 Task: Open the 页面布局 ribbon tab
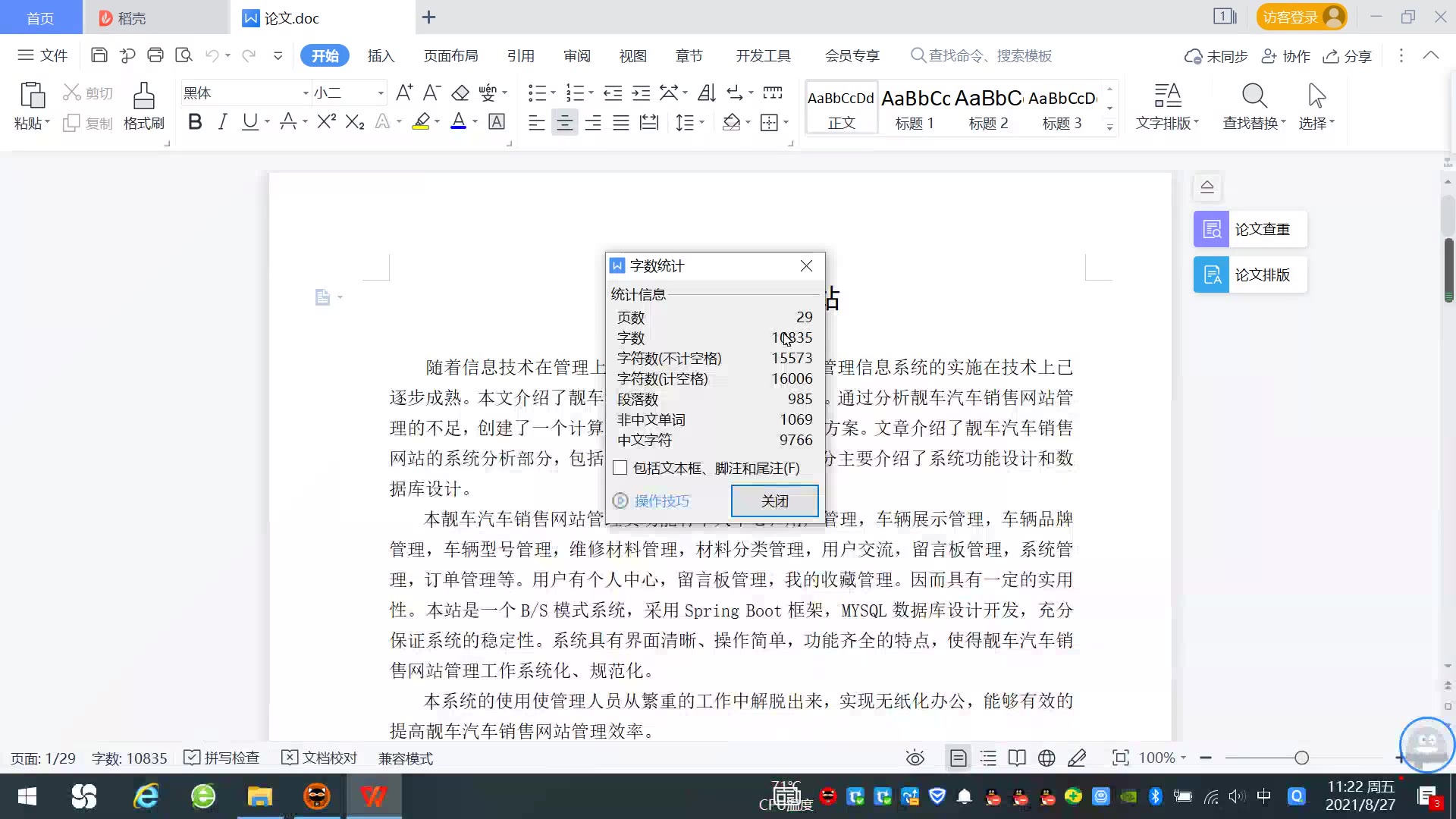[x=450, y=56]
